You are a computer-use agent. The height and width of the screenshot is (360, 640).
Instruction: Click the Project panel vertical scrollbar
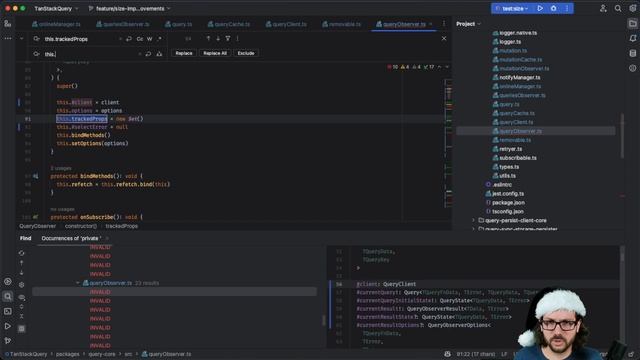point(622,135)
